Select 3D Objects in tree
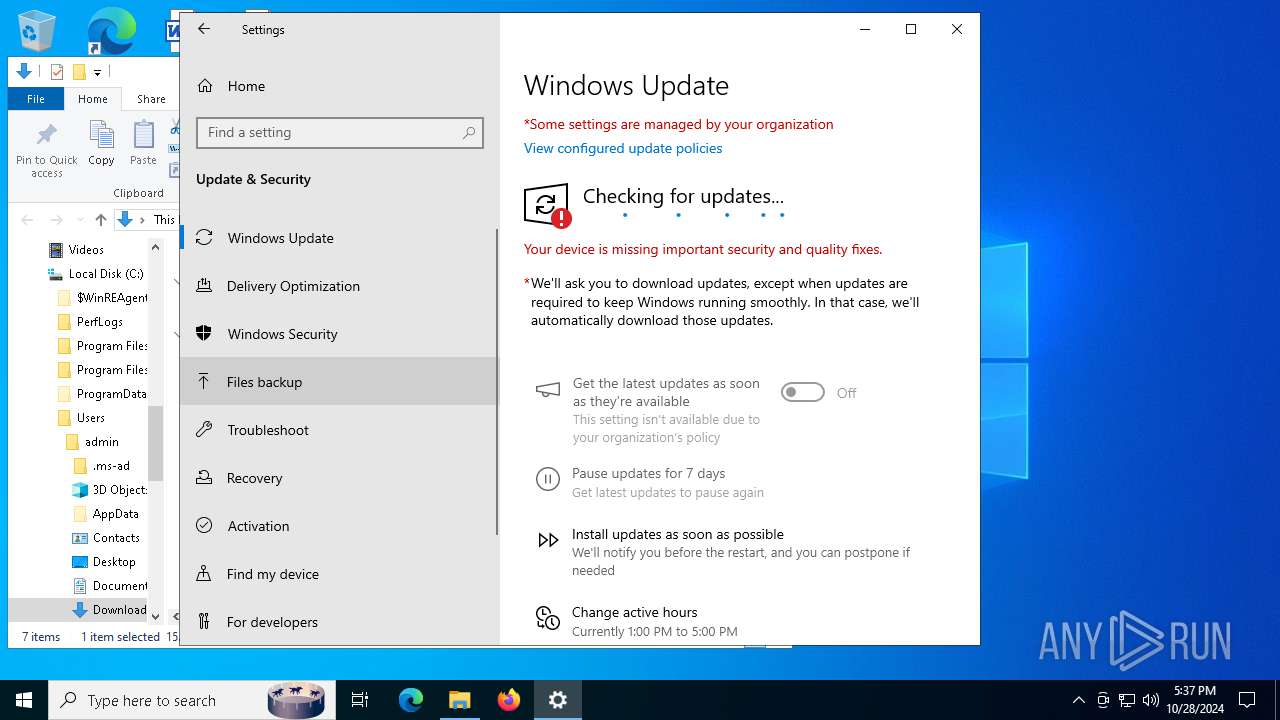Screen dimensions: 1280x720 click(110, 490)
